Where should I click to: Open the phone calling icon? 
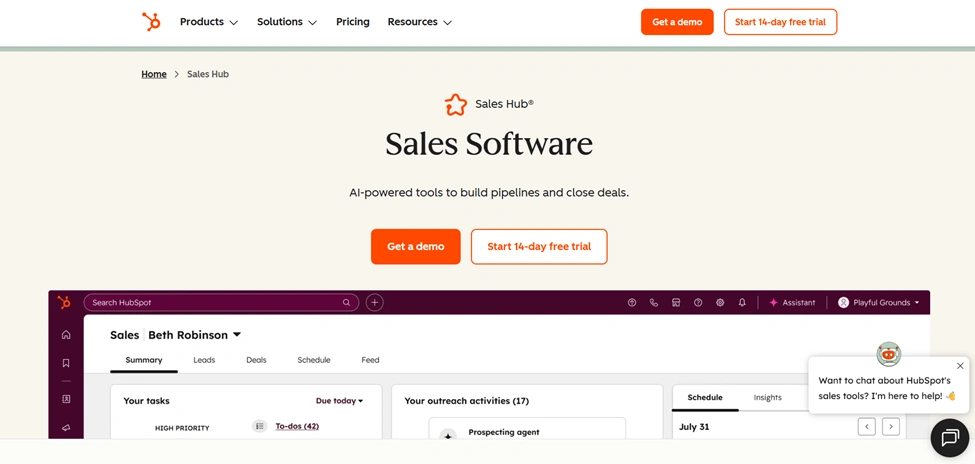(x=654, y=302)
